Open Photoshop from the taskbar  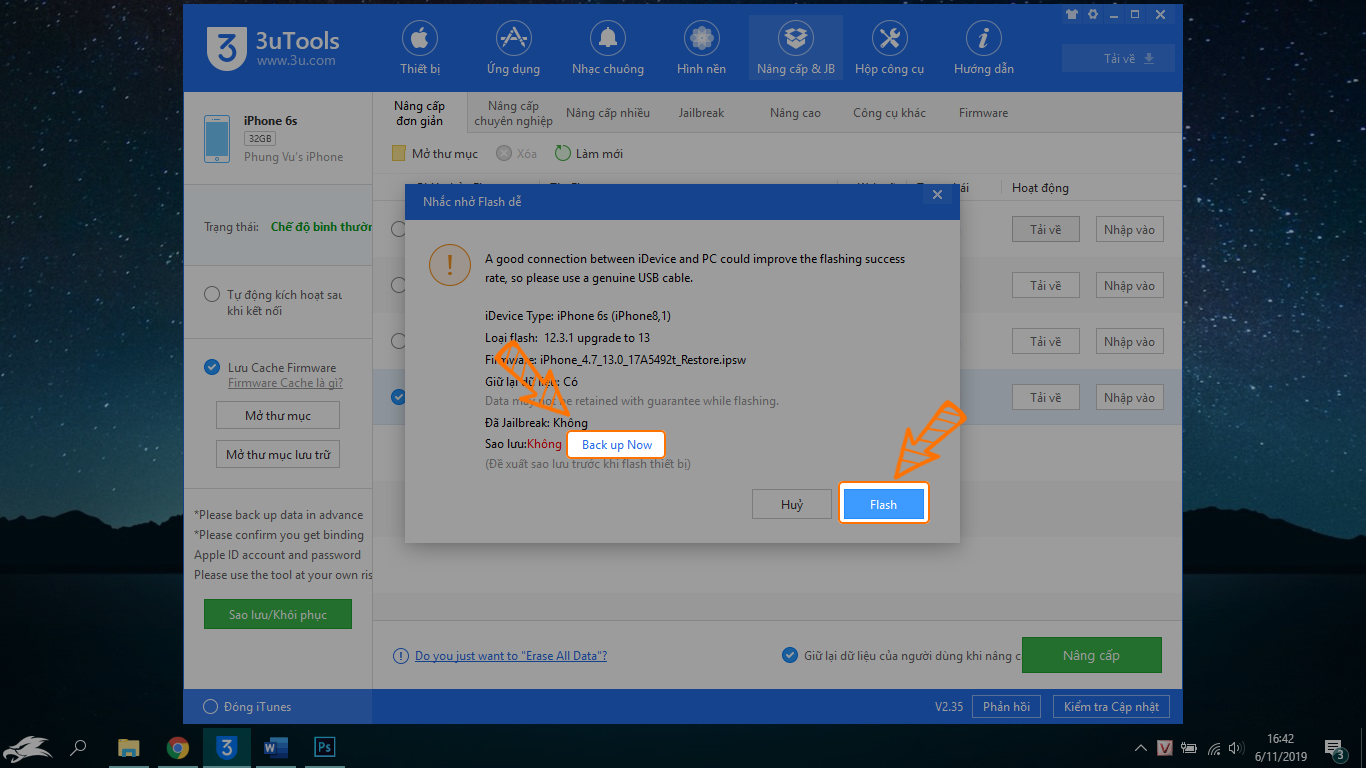324,747
